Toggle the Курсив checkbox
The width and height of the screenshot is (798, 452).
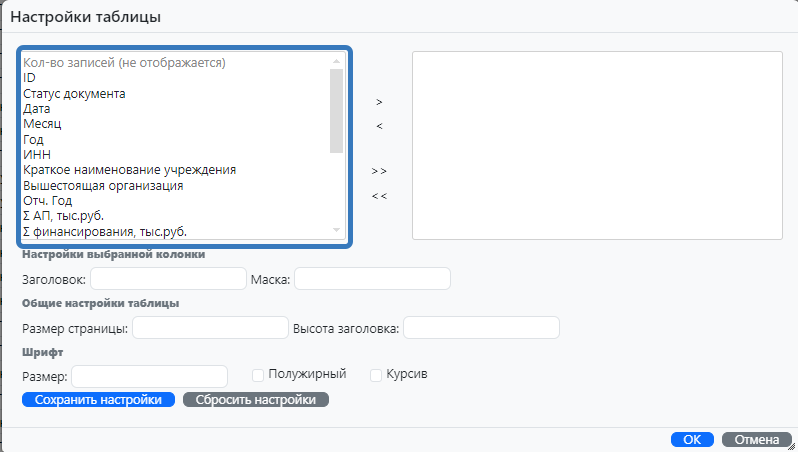376,375
